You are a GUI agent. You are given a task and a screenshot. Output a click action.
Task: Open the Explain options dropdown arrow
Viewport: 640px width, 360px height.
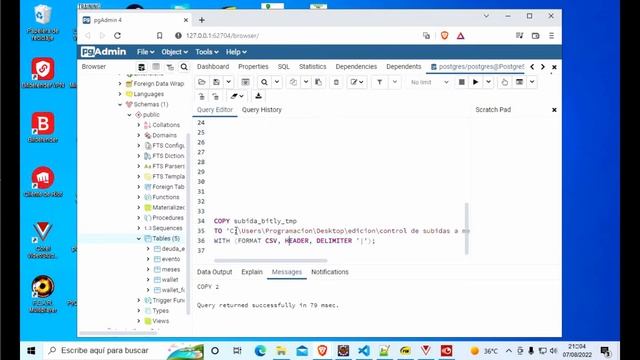[532, 82]
